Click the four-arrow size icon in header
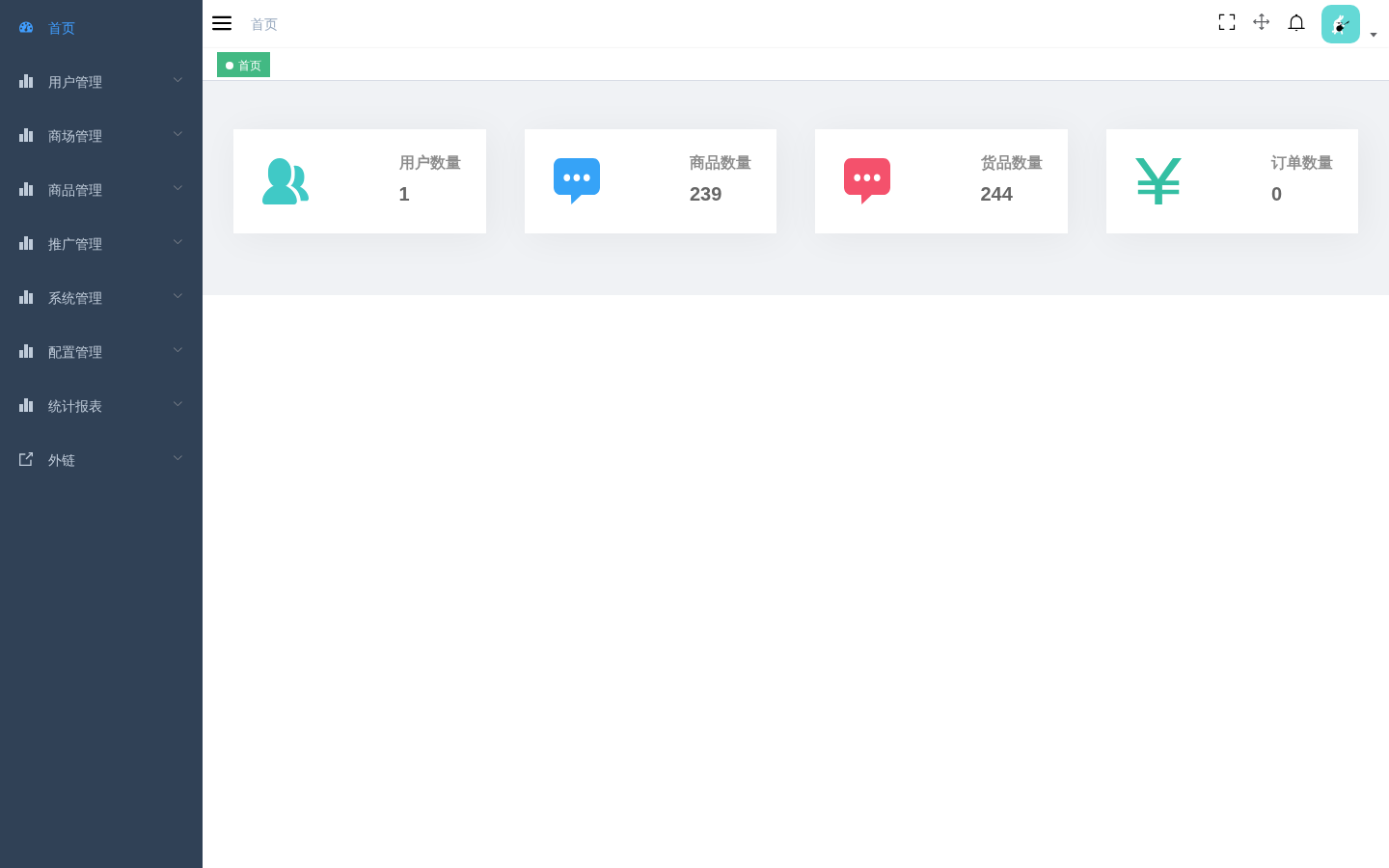The width and height of the screenshot is (1389, 868). (x=1261, y=22)
